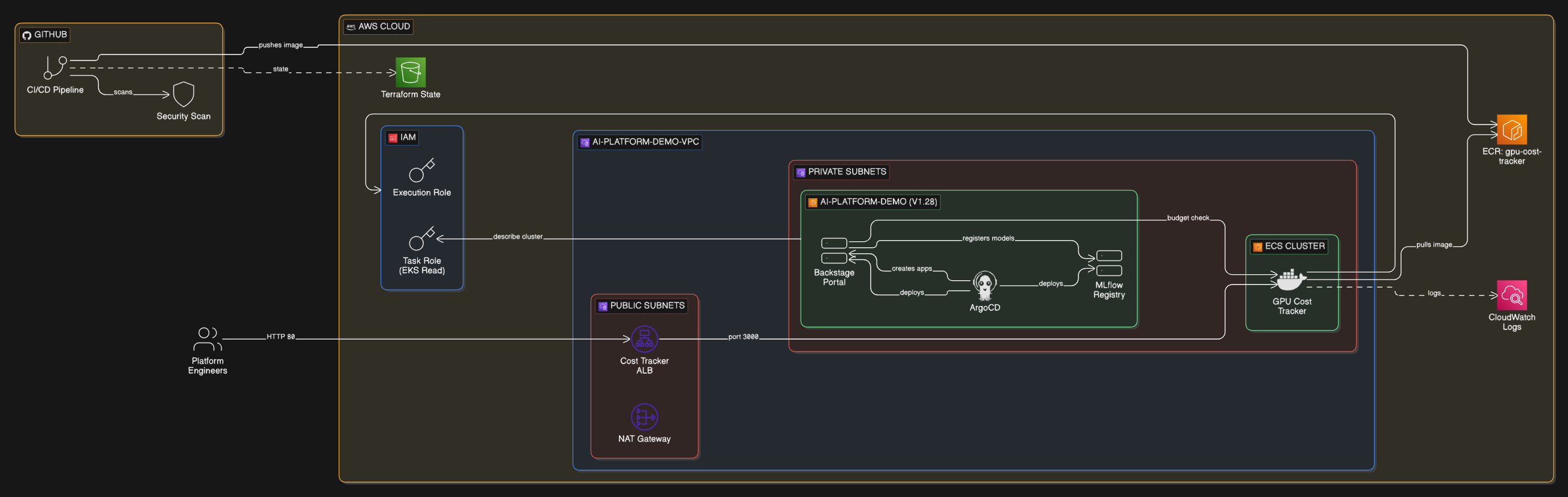Click the AWS logo in AWS CLOUD label
Viewport: 1568px width, 497px height.
tap(351, 27)
